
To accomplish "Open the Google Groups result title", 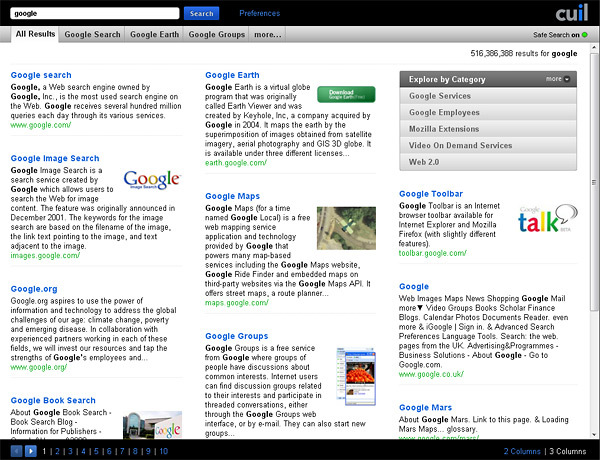I will click(x=236, y=336).
